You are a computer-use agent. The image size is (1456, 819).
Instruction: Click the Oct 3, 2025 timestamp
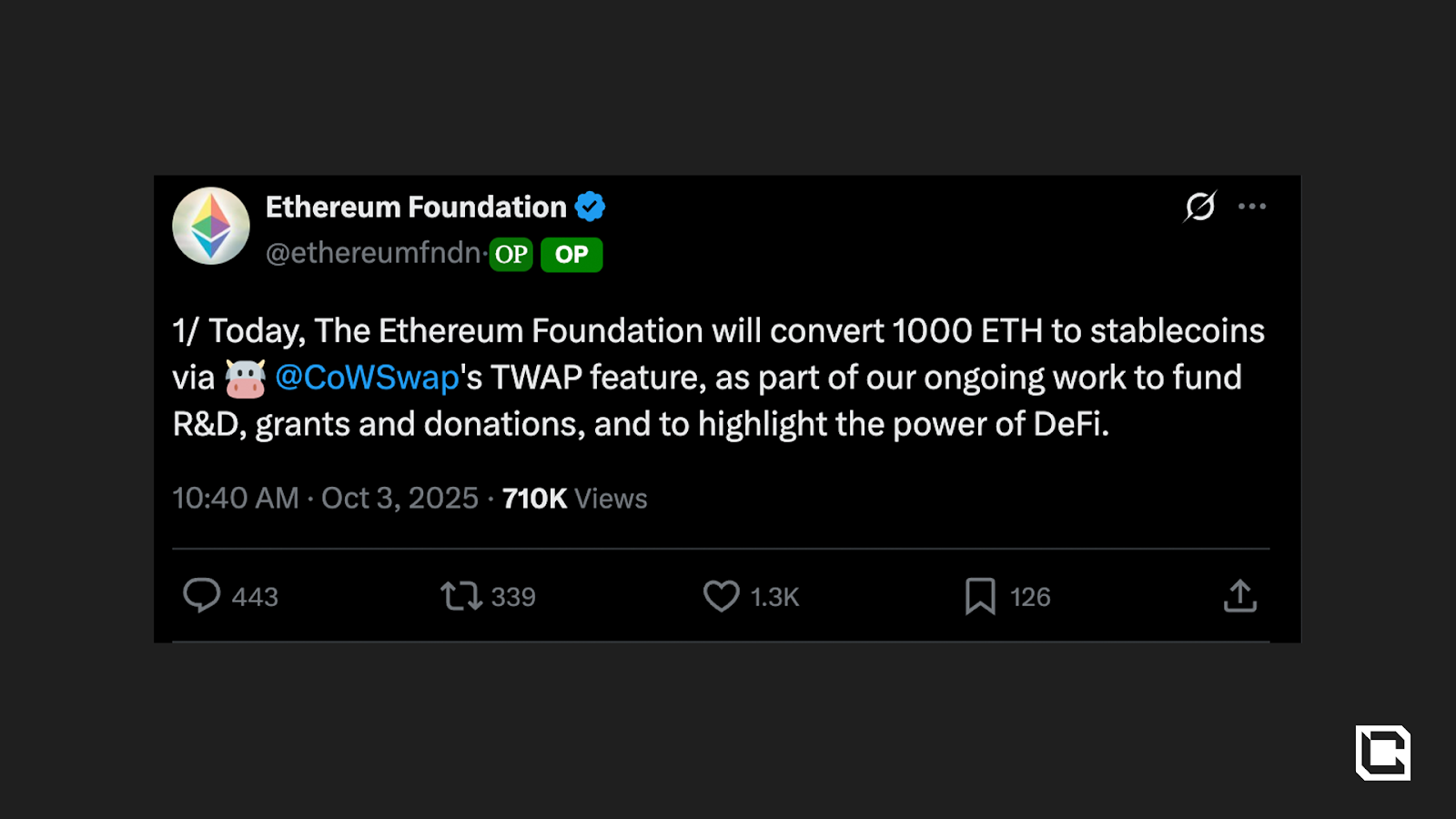pos(399,498)
